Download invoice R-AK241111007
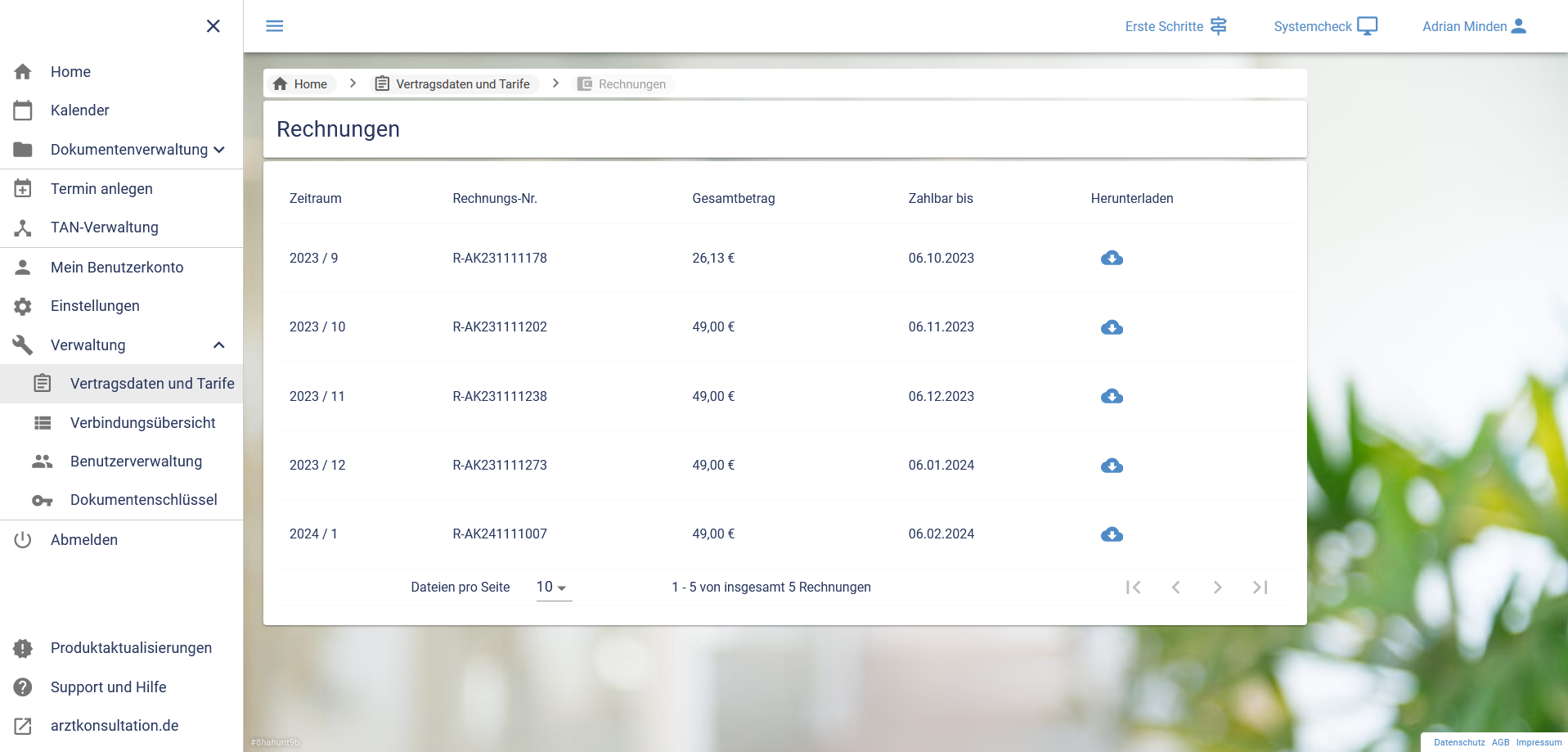Viewport: 1568px width, 752px height. pos(1112,534)
